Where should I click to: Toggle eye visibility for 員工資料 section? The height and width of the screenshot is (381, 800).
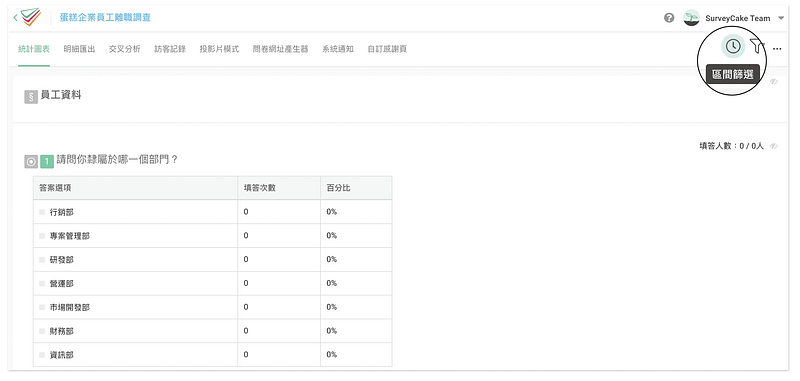(774, 82)
